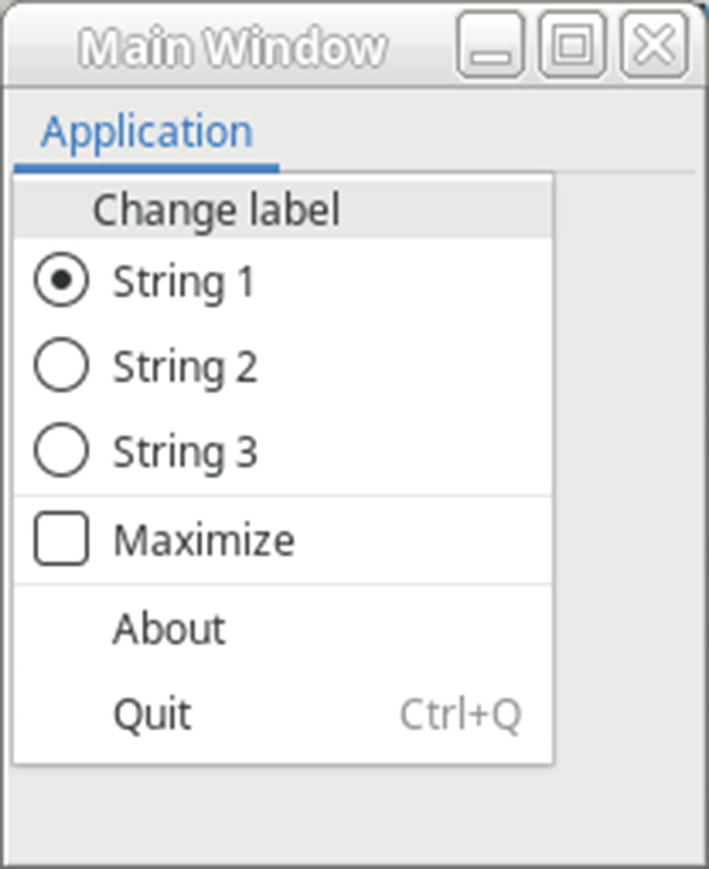Choose the String 2 text entry
The width and height of the screenshot is (709, 869).
(x=185, y=367)
